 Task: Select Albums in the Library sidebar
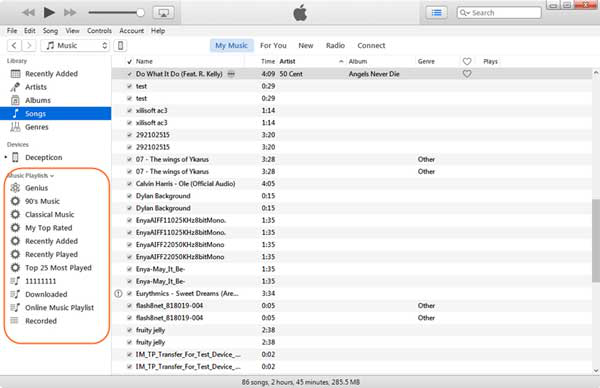tap(55, 100)
